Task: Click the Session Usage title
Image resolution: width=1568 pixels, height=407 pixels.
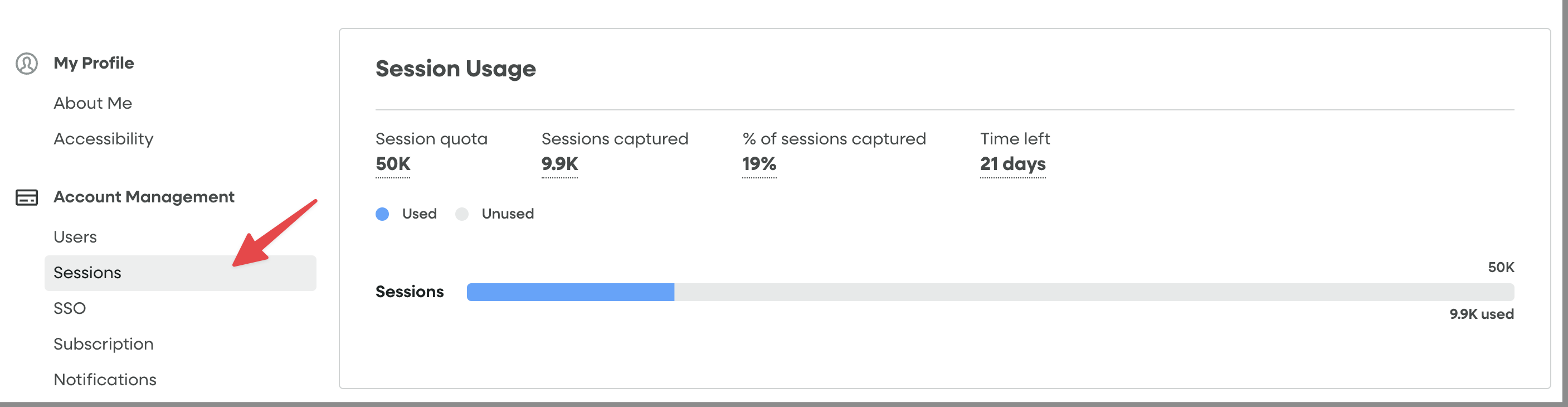Action: [x=455, y=68]
